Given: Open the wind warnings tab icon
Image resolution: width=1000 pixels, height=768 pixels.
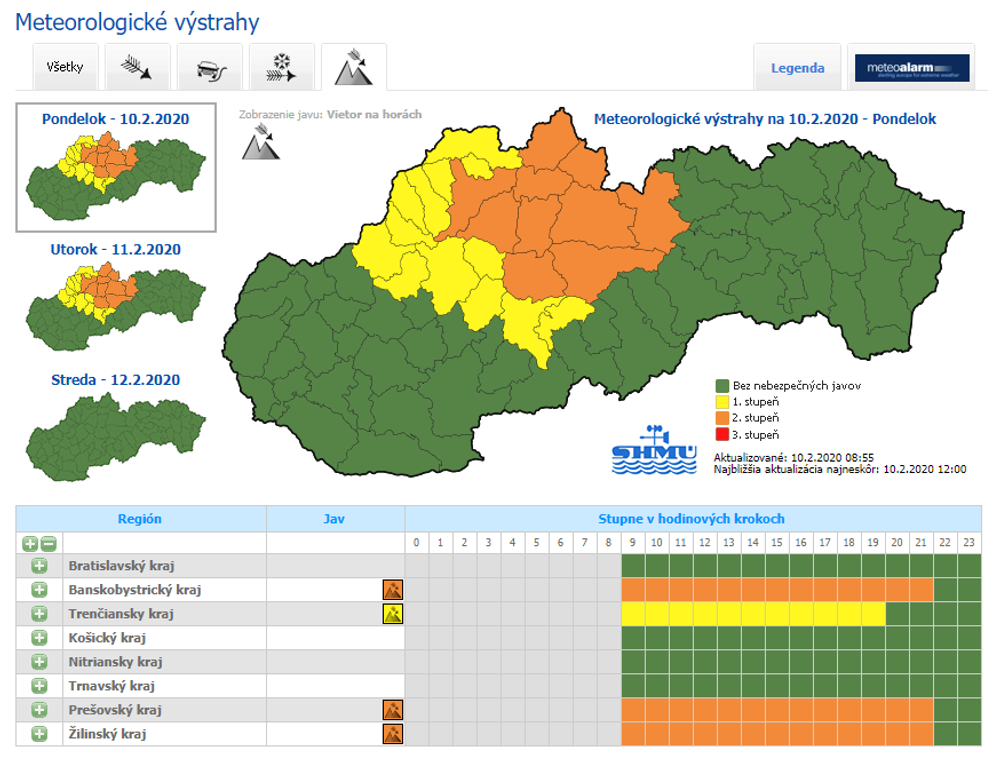Looking at the screenshot, I should (136, 68).
